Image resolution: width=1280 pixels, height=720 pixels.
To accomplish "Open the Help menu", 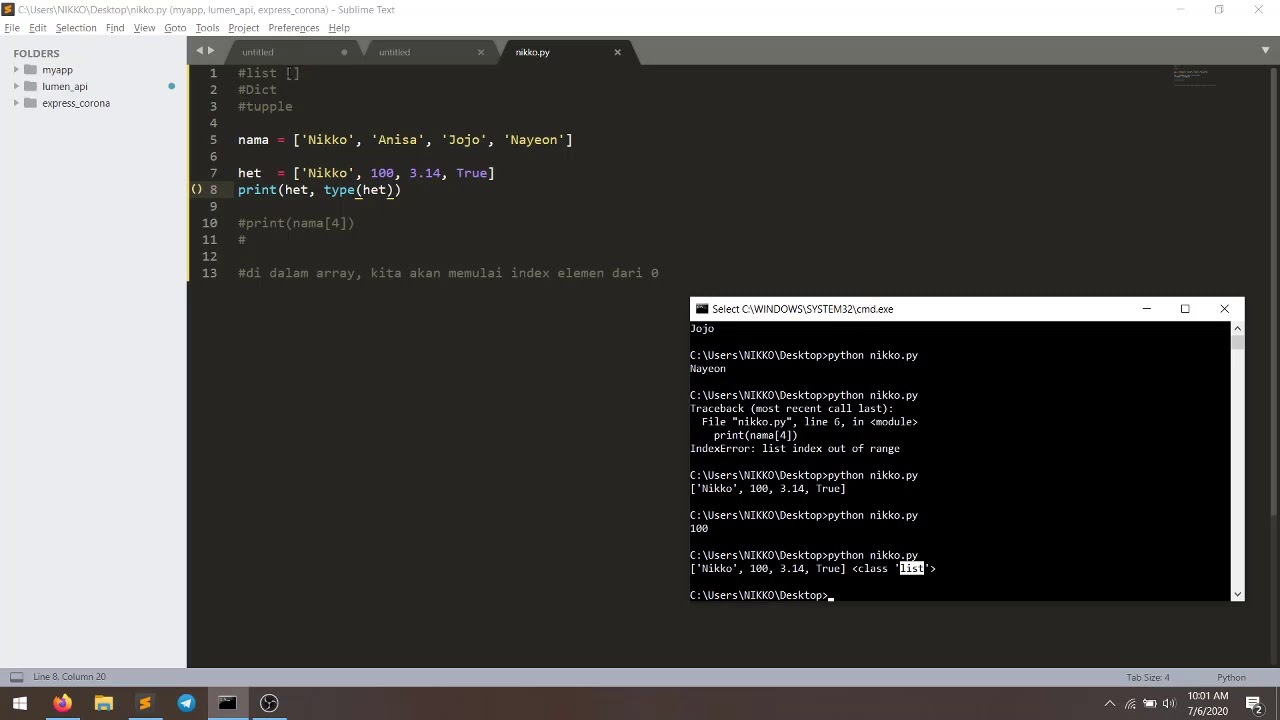I will [x=339, y=28].
